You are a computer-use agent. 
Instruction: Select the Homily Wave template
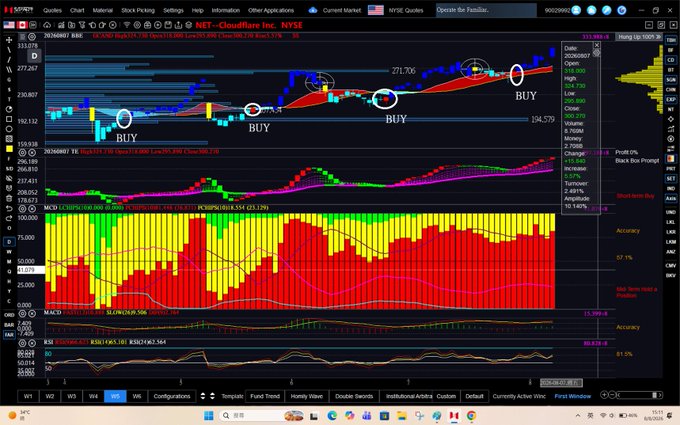(307, 396)
